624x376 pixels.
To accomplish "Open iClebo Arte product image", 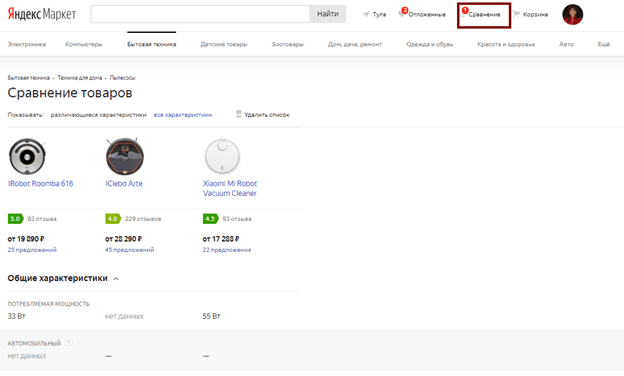I will [125, 156].
